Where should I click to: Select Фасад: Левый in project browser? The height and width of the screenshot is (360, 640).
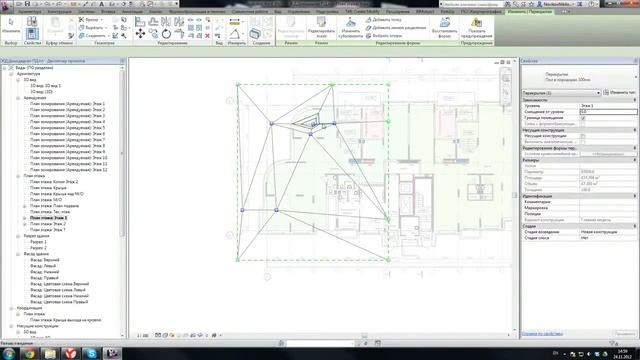pos(43,266)
